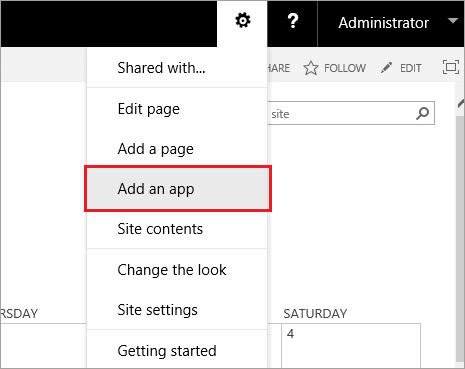Select Shared with... menu item
465x369 pixels.
(177, 68)
